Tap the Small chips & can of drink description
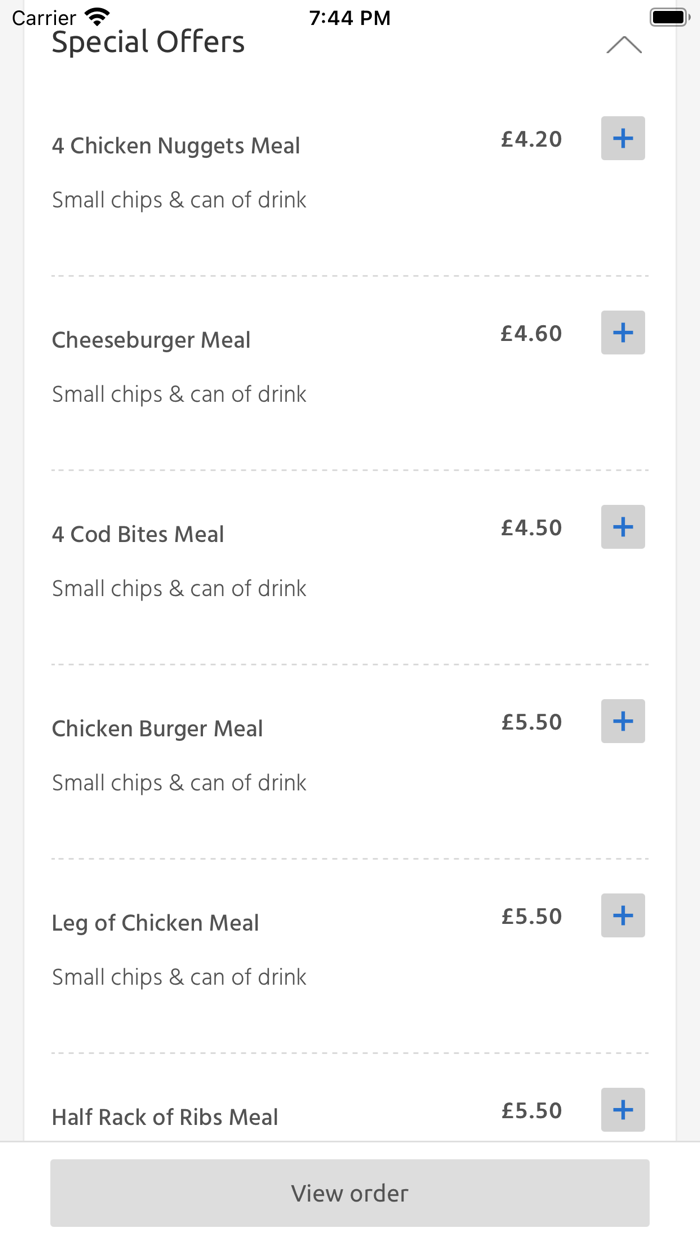This screenshot has width=700, height=1244. coord(178,199)
